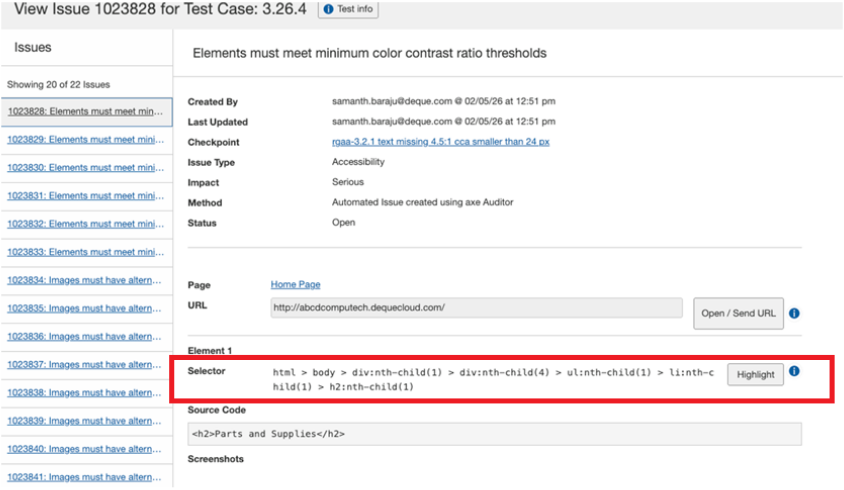Select issue 1023841 at bottom of list
Viewport: 844px width, 490px height.
click(x=85, y=477)
